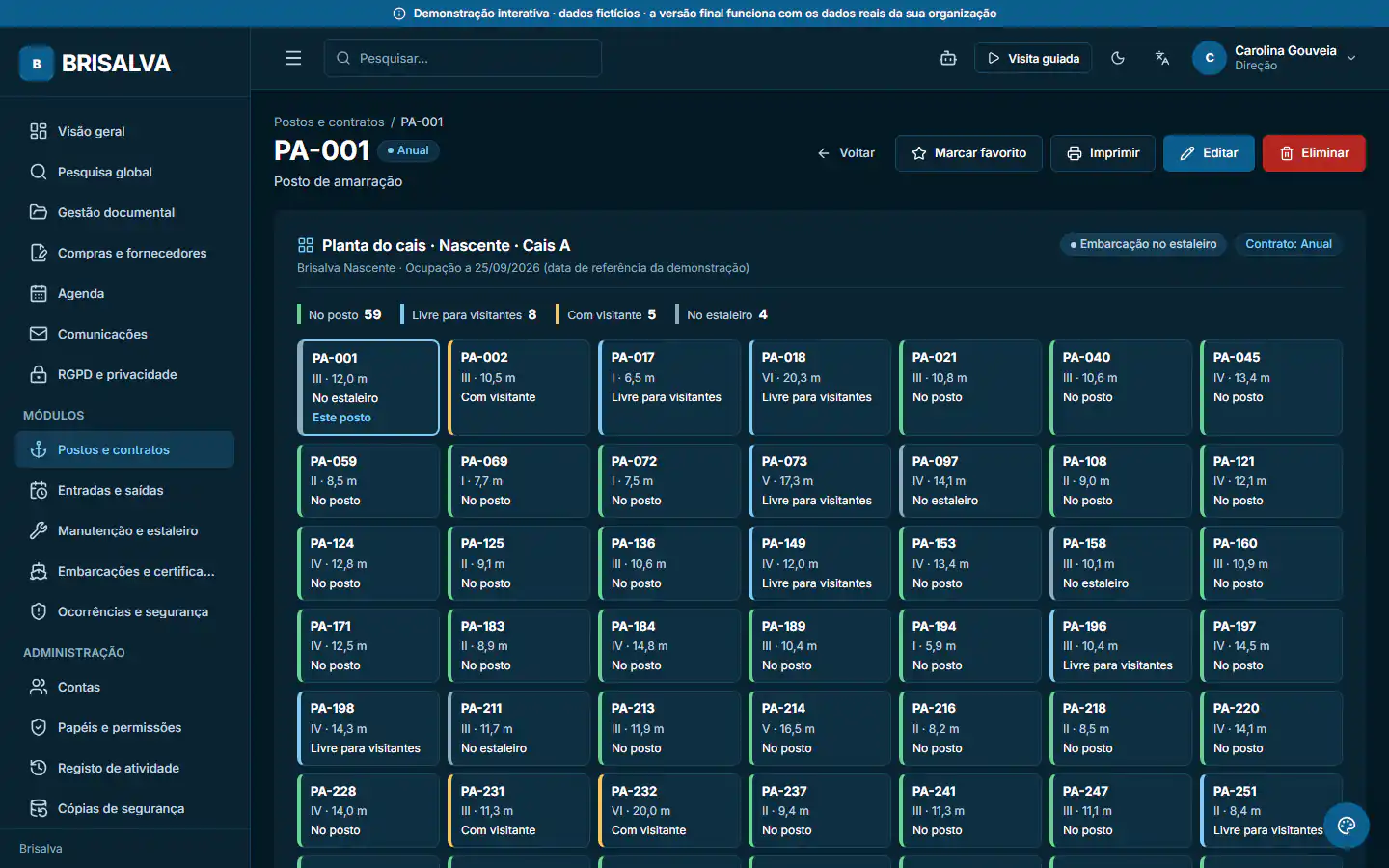Click the Postos e contratos anchor icon

pyautogui.click(x=39, y=449)
